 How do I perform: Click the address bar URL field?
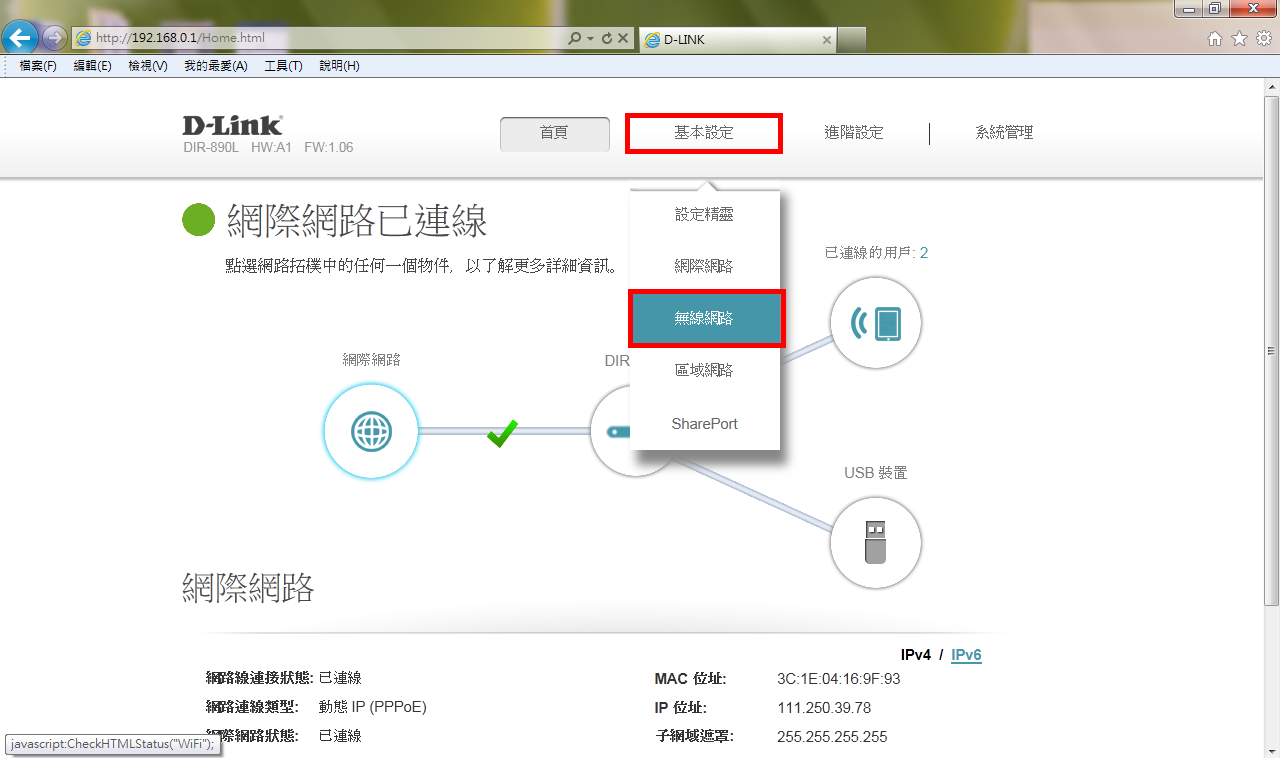(320, 39)
